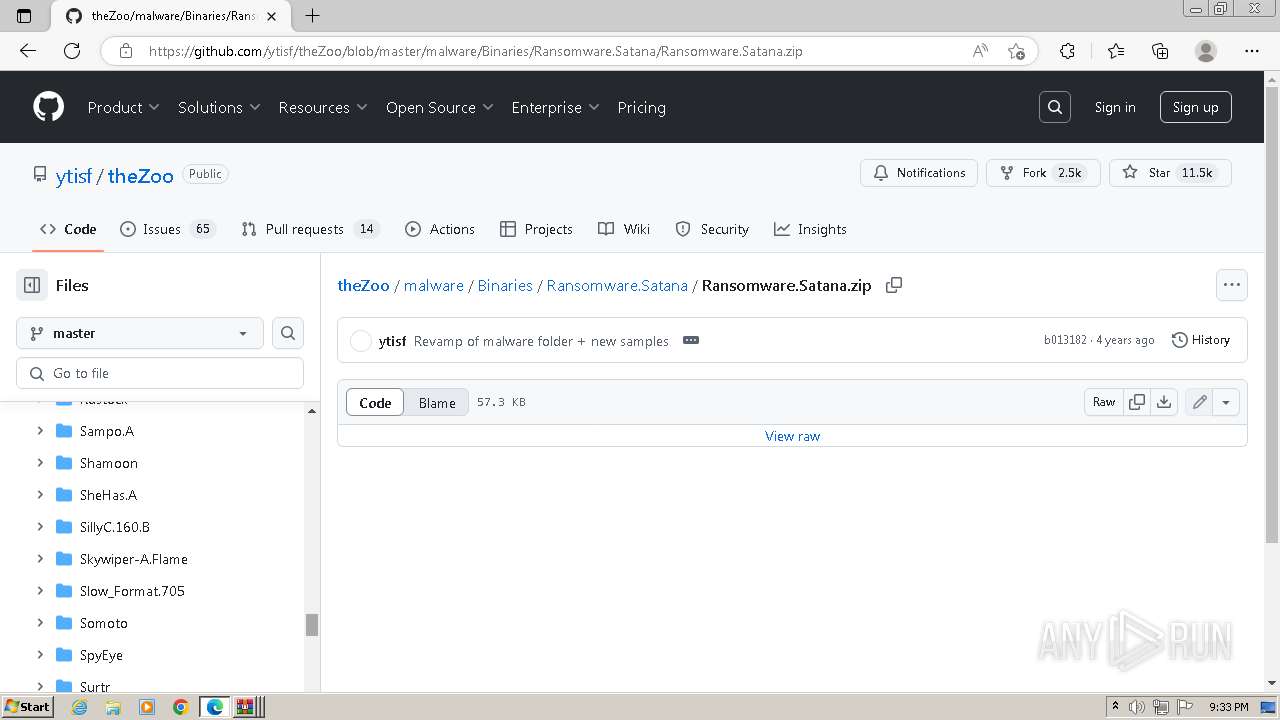Expand the Solutions menu
The width and height of the screenshot is (1280, 720).
[219, 107]
